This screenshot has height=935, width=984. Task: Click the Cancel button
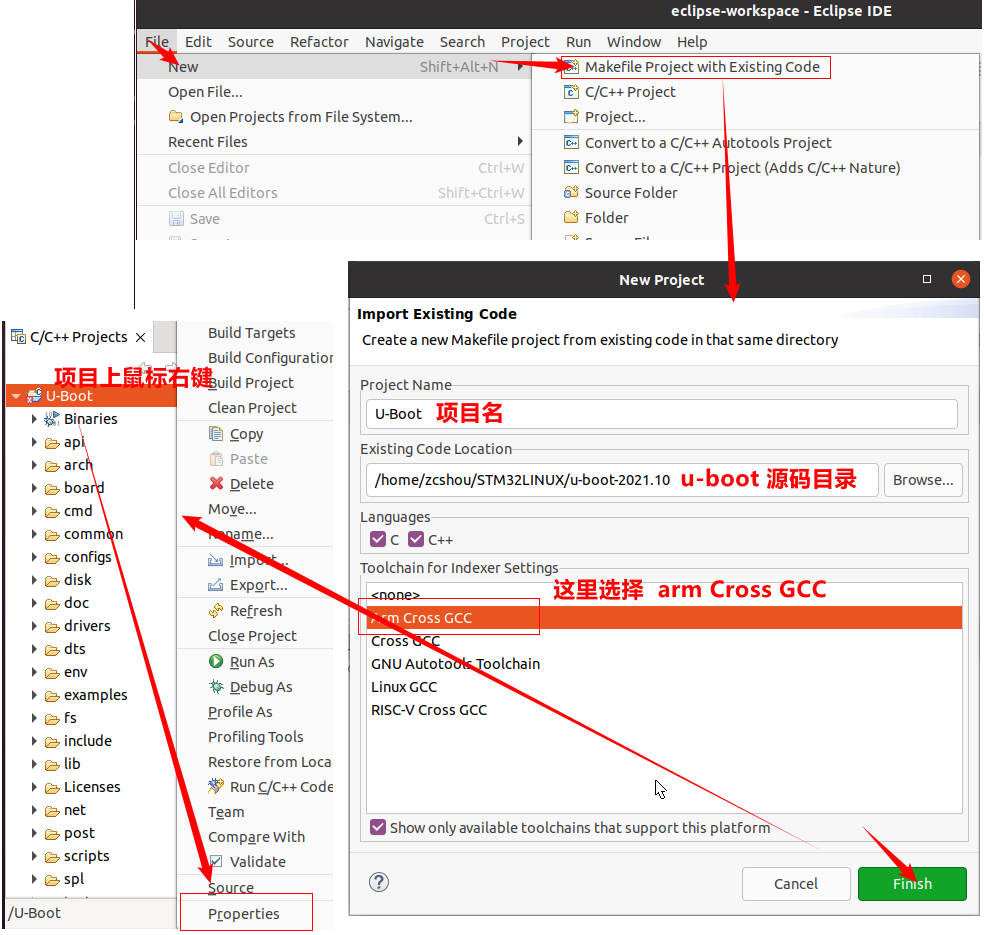click(x=796, y=884)
